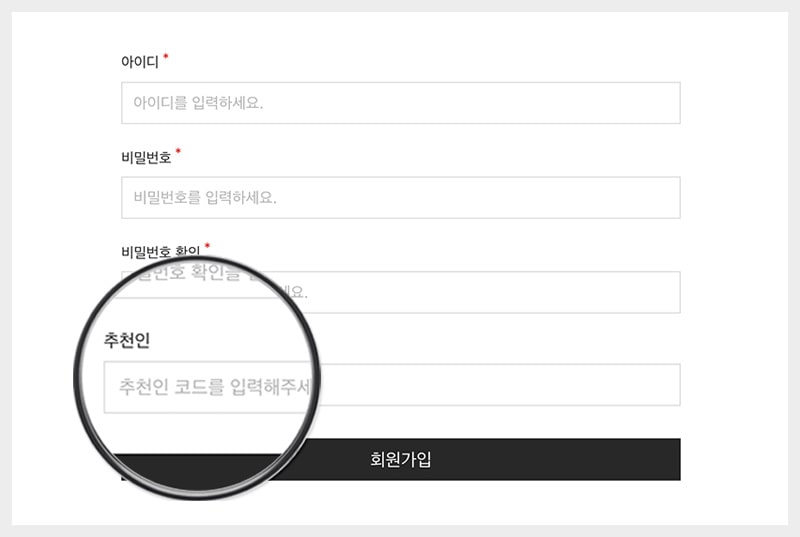Click the red asterisk beside 비밀번호

pos(178,151)
